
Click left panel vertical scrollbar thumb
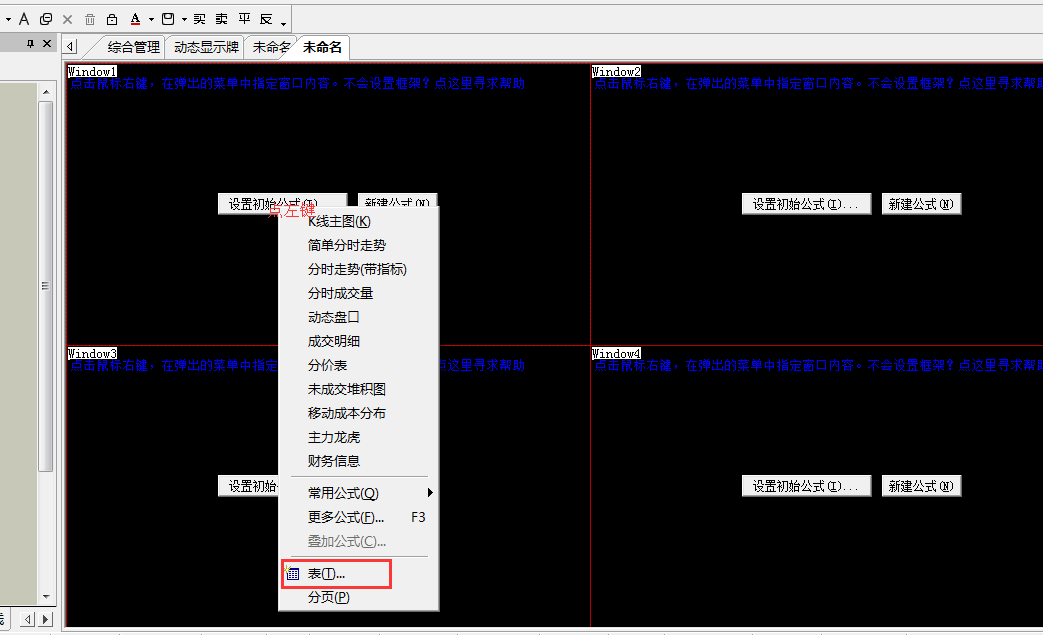[x=46, y=287]
